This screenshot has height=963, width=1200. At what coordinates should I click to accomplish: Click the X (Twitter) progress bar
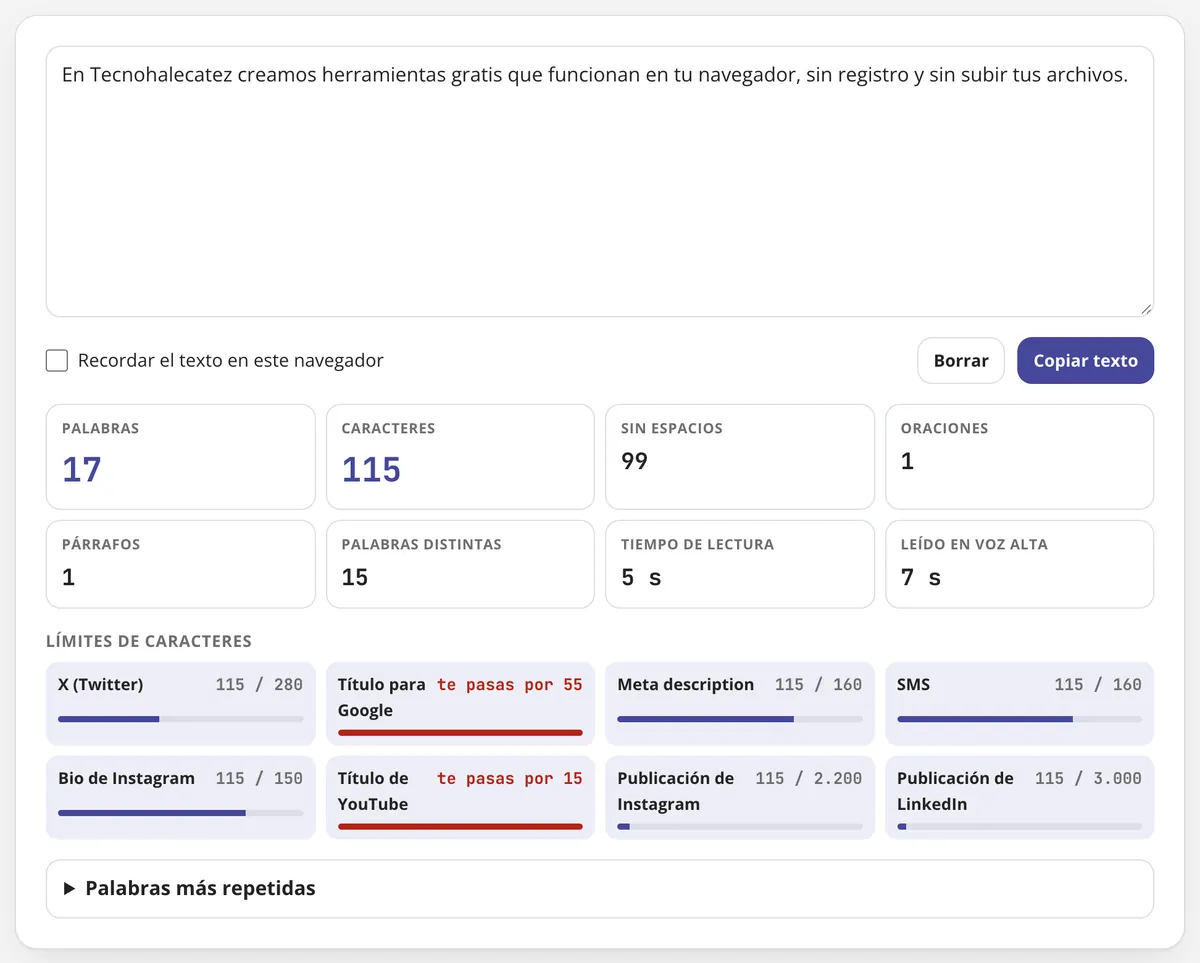coord(181,719)
